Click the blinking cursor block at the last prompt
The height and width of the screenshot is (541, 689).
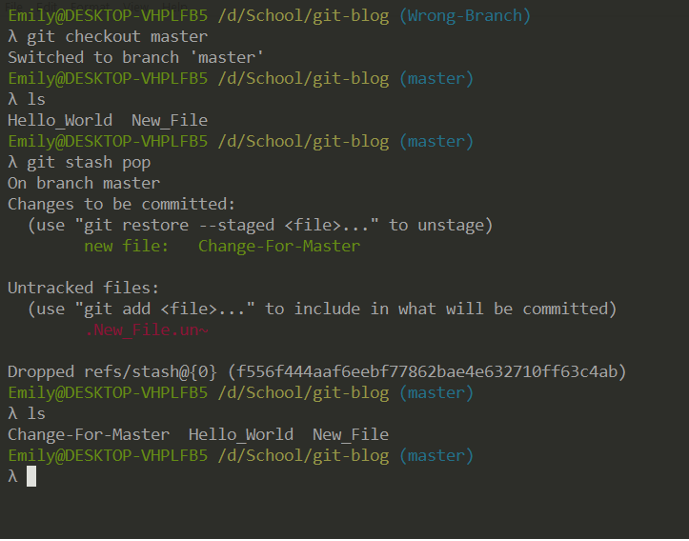coord(31,477)
